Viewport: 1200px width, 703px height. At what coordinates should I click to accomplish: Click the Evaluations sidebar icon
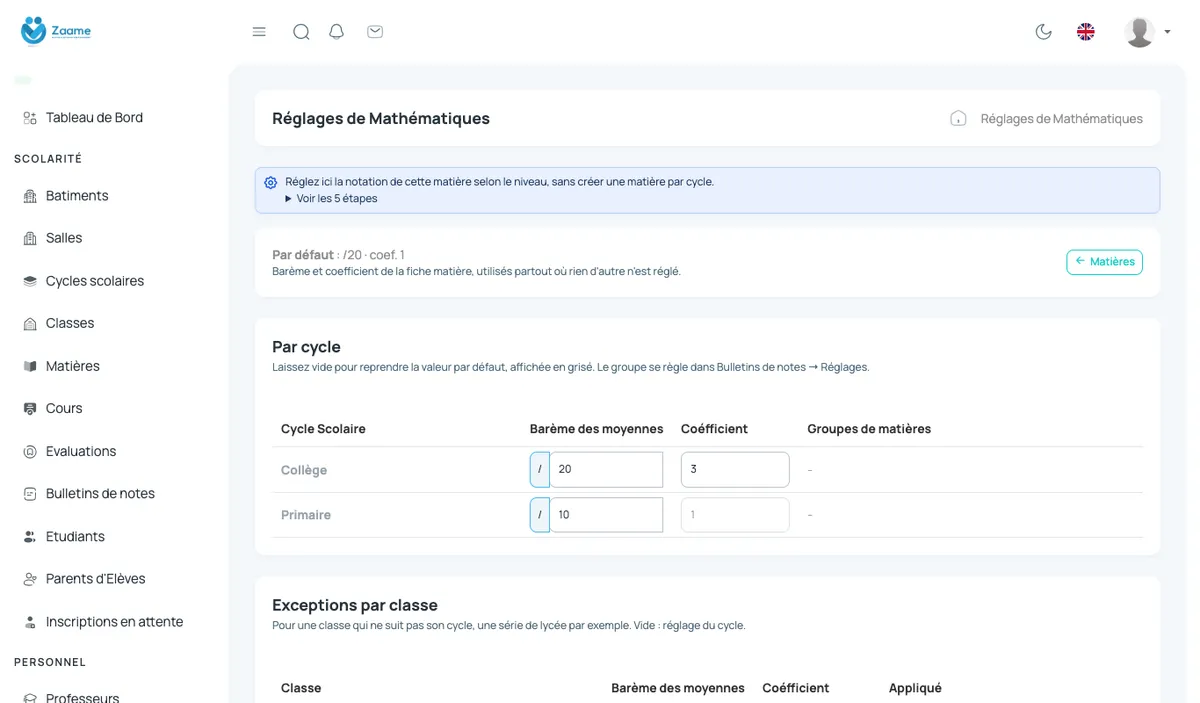[30, 451]
